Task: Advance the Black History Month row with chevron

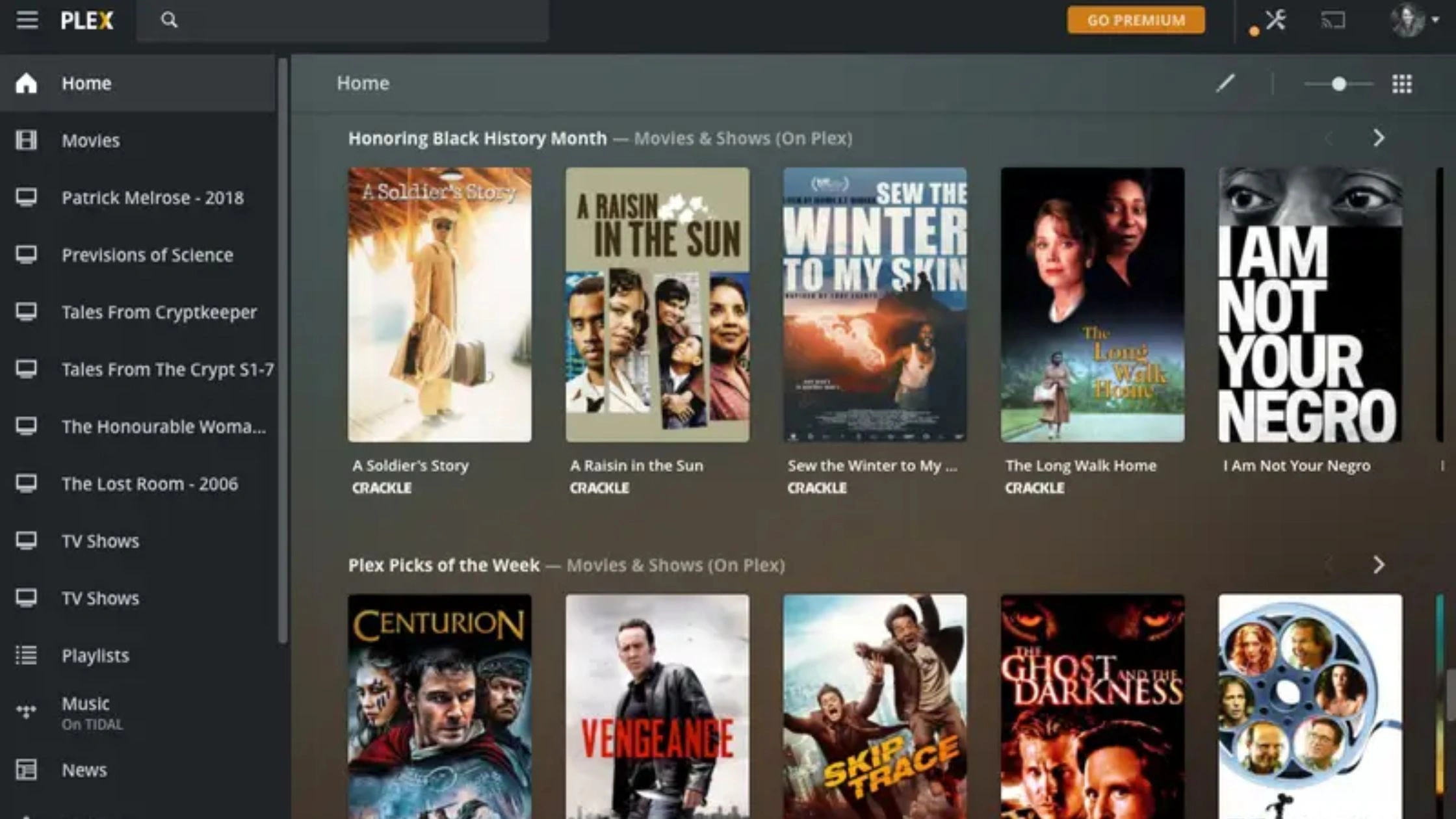Action: [1378, 138]
